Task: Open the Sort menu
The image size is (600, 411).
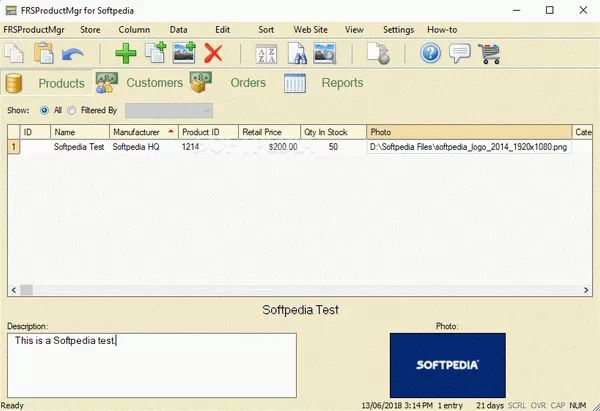Action: tap(266, 30)
